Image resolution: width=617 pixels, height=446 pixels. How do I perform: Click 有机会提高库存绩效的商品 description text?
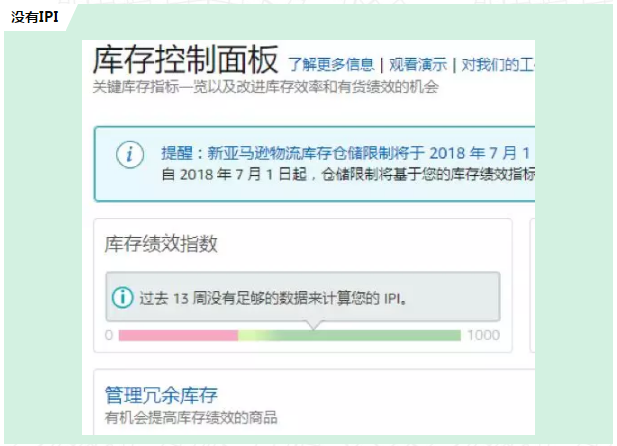191,418
